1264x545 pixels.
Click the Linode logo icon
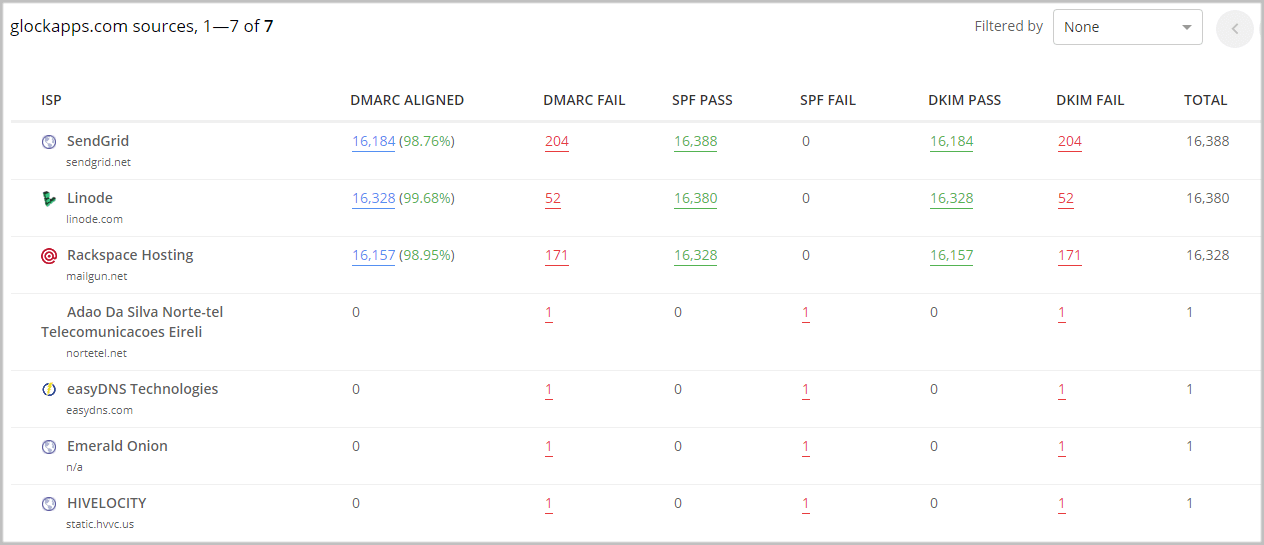click(x=49, y=199)
